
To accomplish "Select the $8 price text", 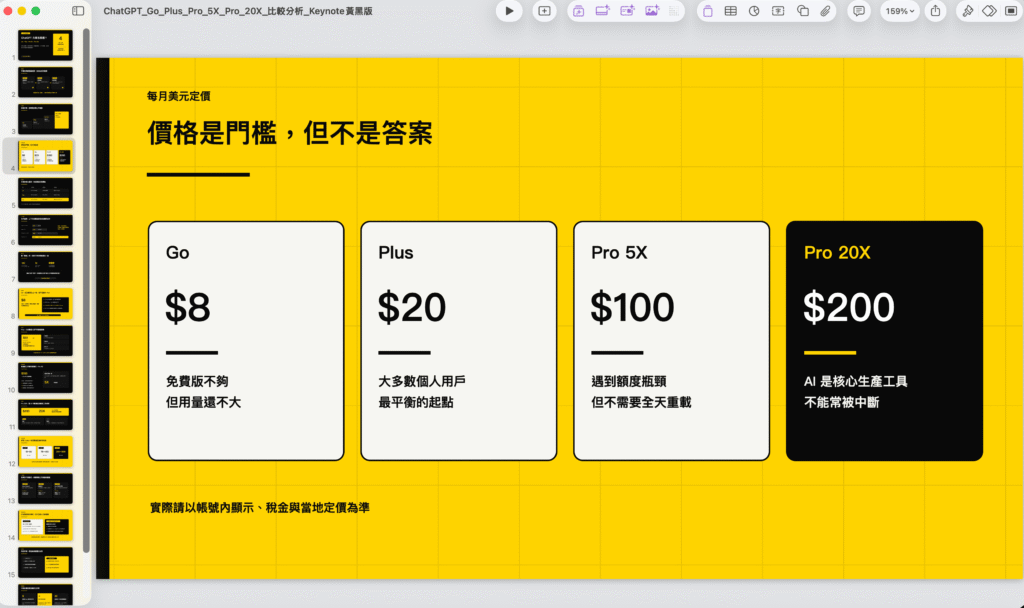I will (188, 307).
